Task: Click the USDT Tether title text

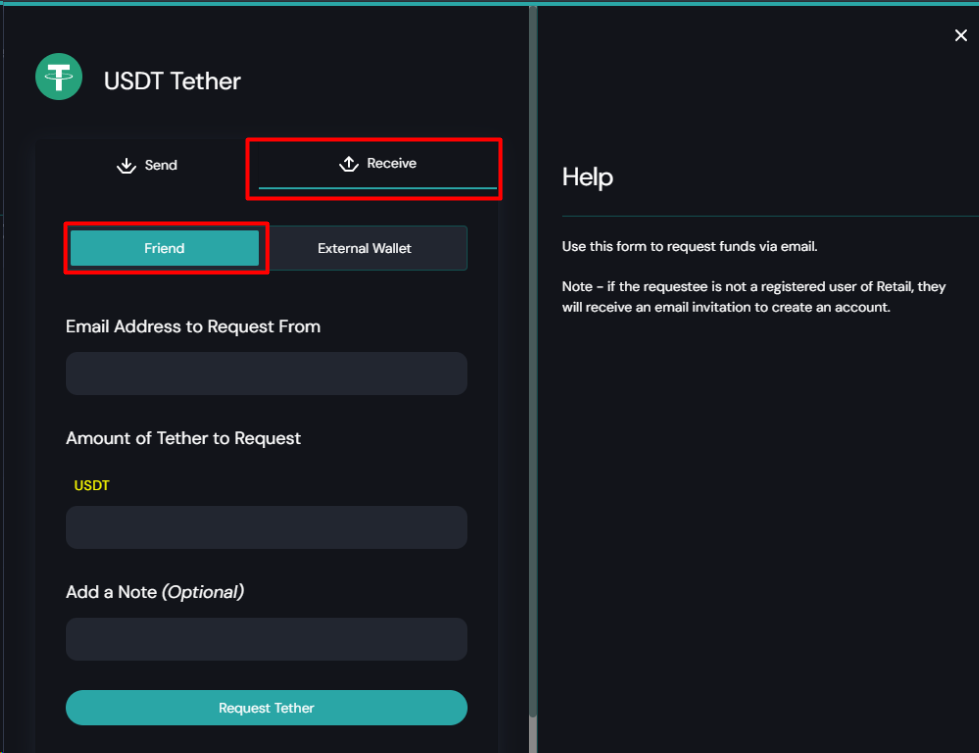Action: tap(172, 81)
